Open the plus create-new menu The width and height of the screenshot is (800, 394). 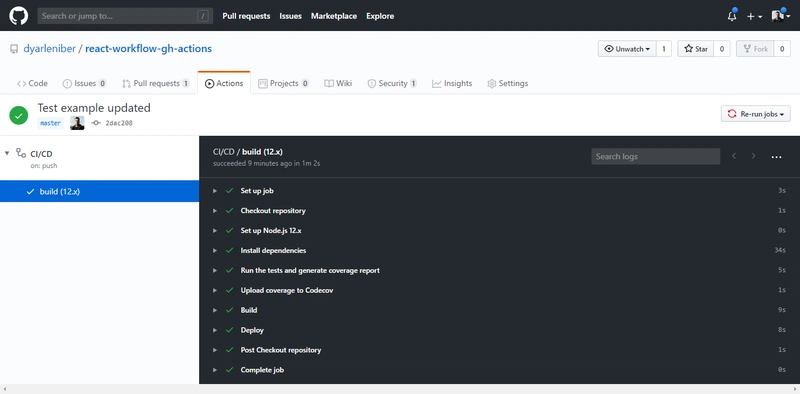tap(755, 16)
